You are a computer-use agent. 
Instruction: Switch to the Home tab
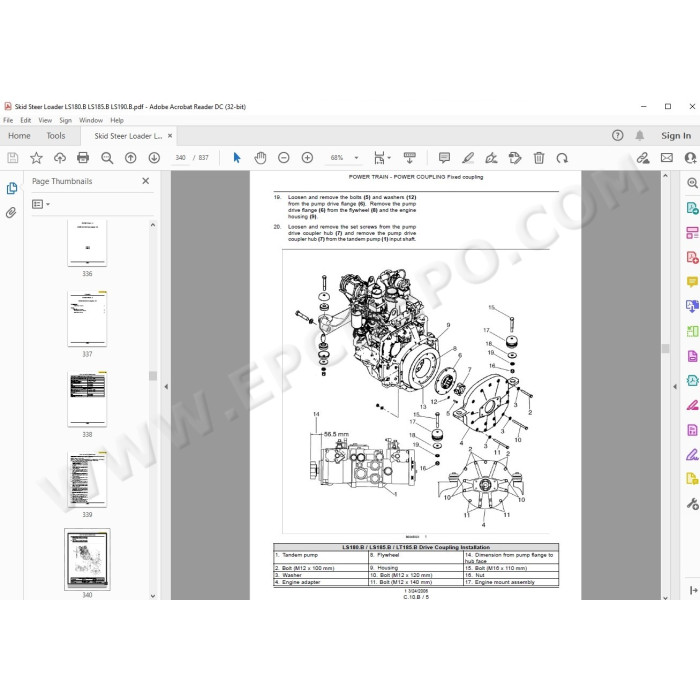click(19, 136)
